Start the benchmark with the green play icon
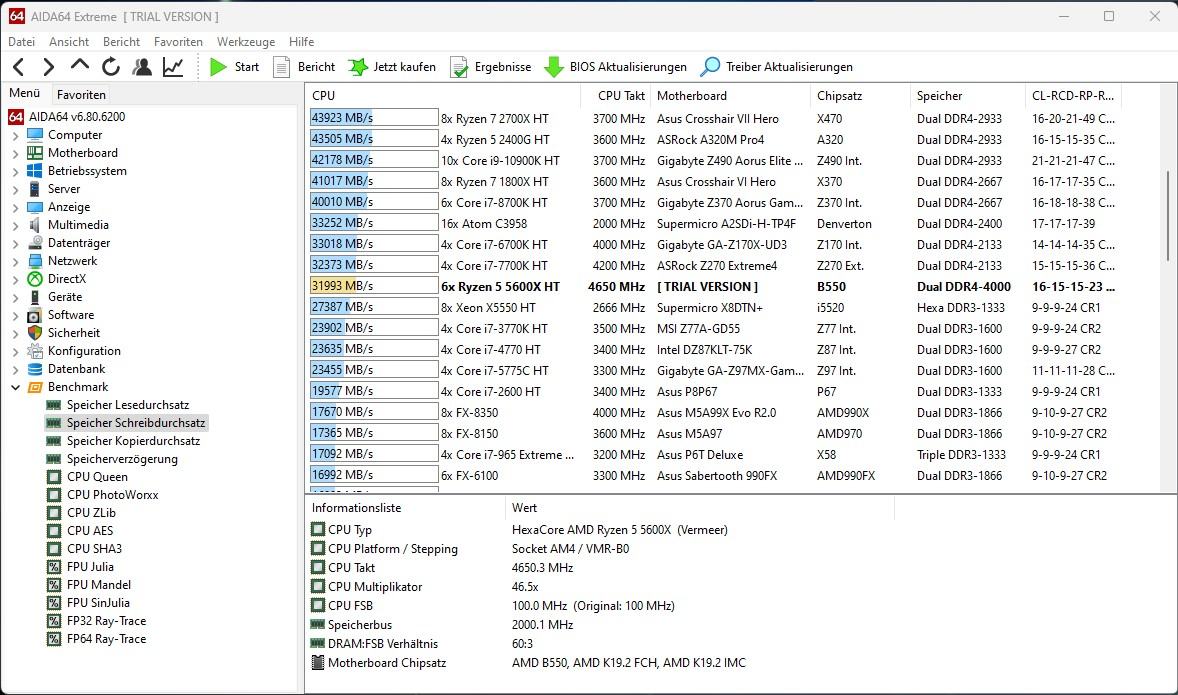The height and width of the screenshot is (695, 1178). pyautogui.click(x=218, y=67)
